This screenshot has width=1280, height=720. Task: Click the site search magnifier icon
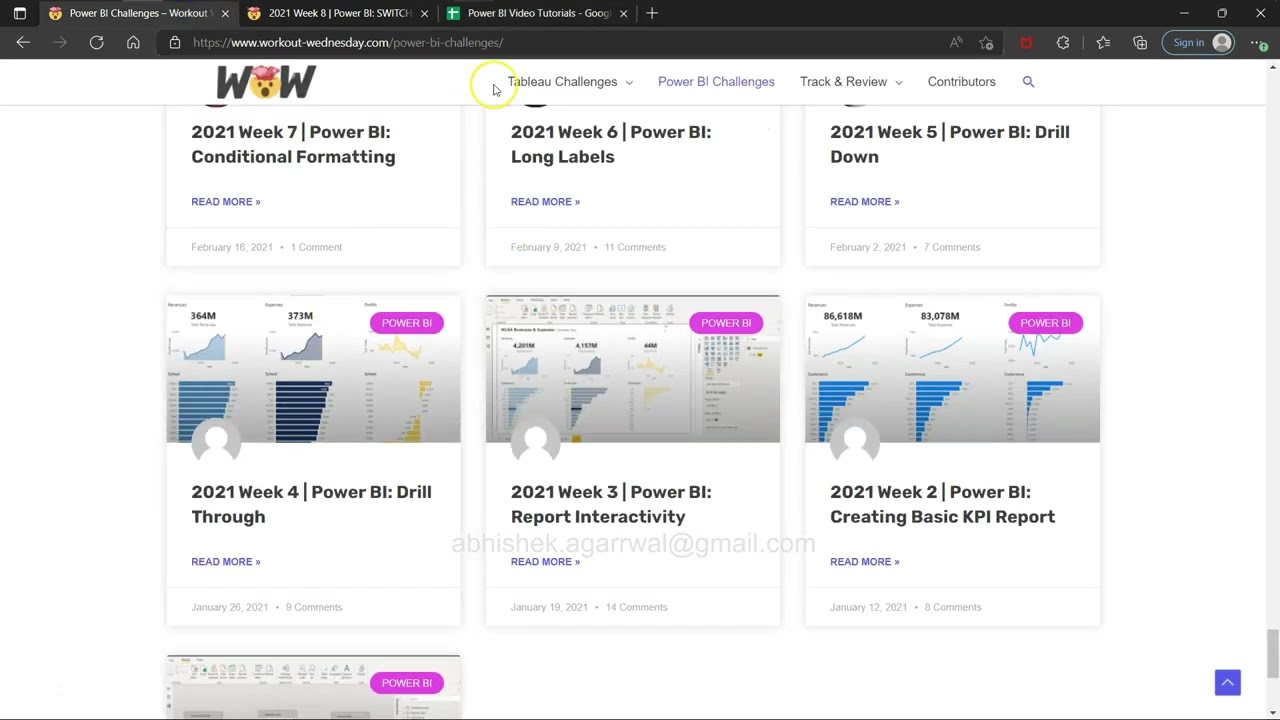point(1028,82)
